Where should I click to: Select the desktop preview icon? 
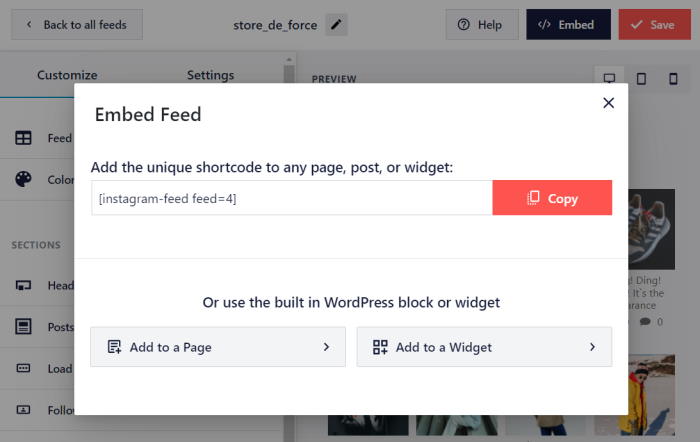pos(609,78)
